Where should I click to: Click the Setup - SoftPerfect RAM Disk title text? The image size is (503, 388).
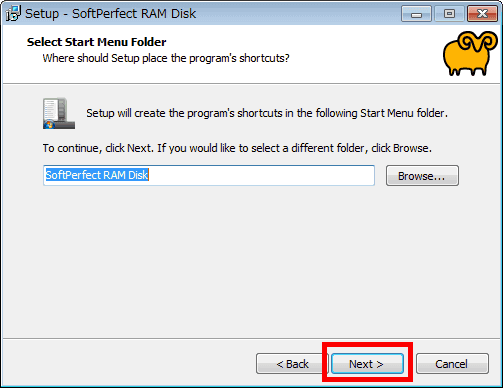[110, 14]
